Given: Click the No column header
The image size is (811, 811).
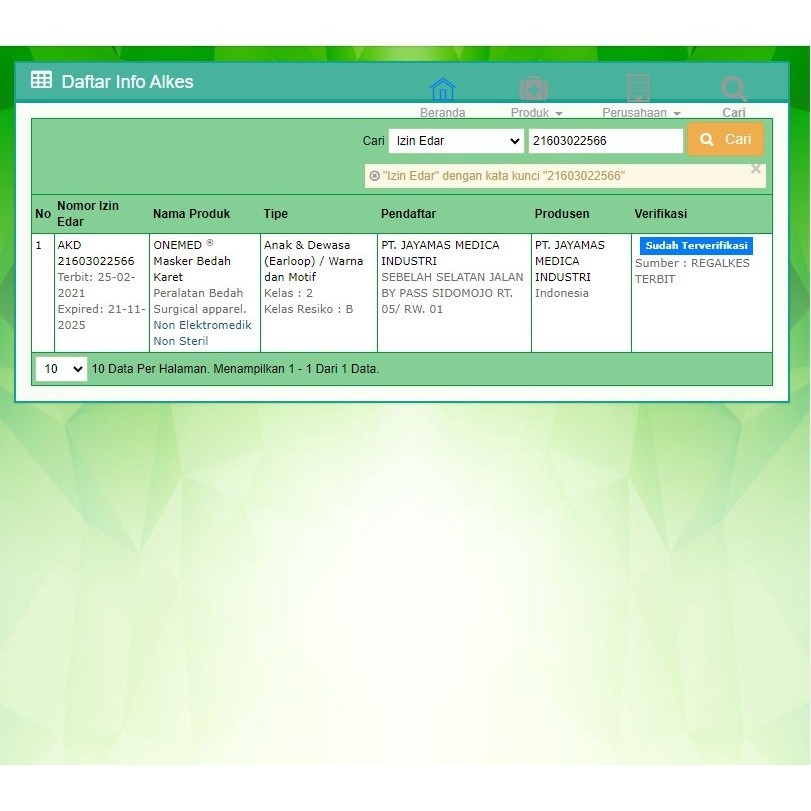Looking at the screenshot, I should pos(43,214).
